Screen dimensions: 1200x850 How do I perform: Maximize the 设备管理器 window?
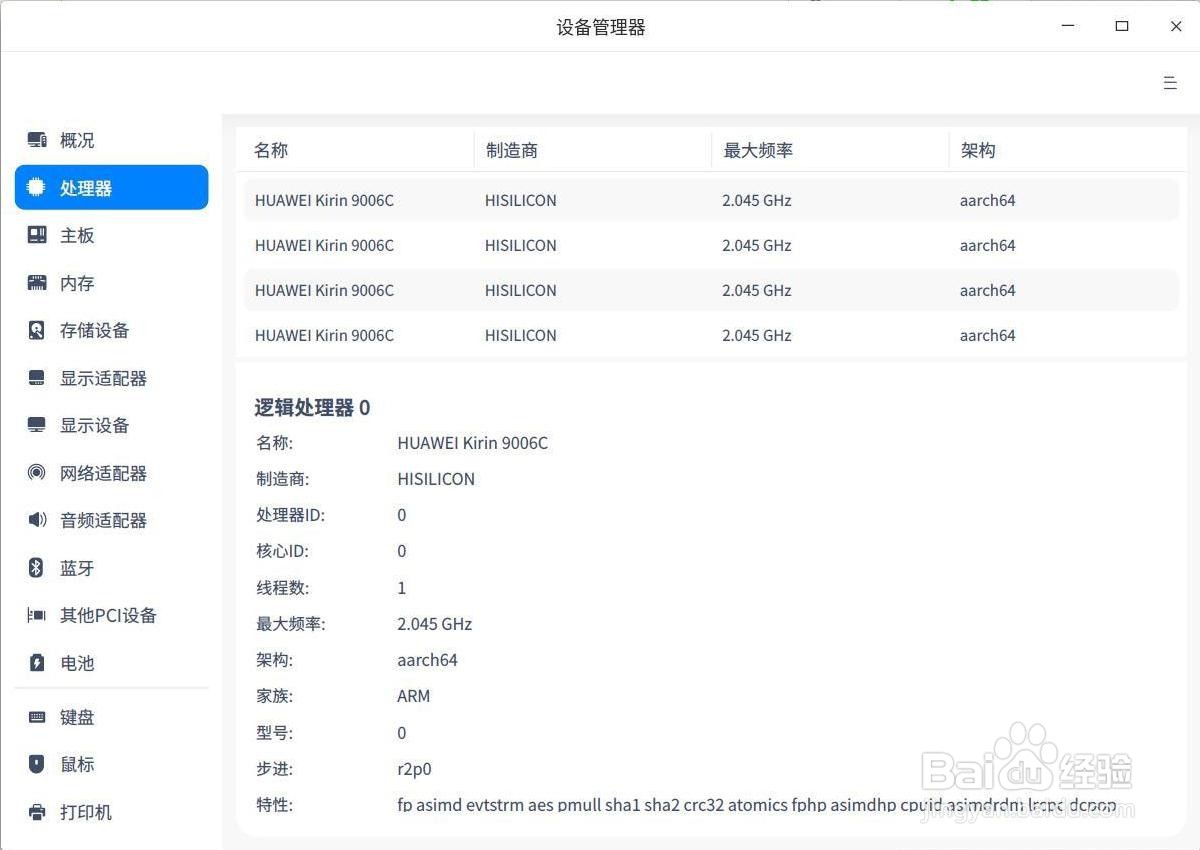point(1122,26)
